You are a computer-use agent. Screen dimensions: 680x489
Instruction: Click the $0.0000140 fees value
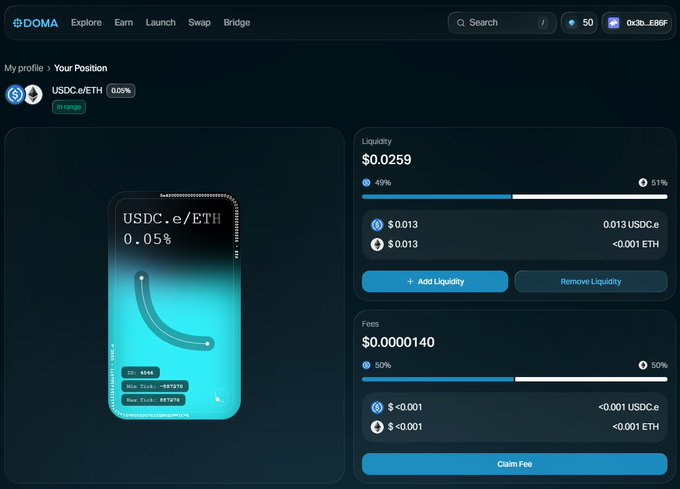pos(398,342)
